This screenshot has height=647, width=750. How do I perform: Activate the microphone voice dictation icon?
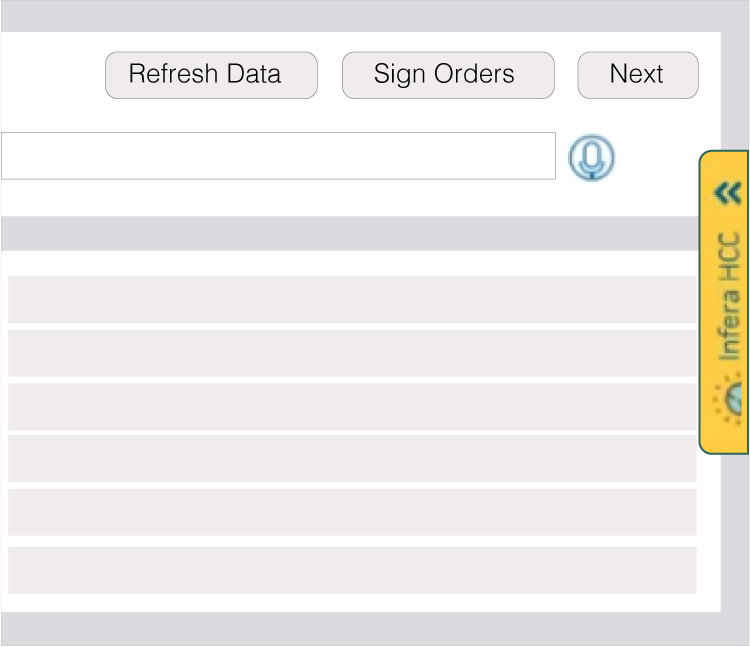click(592, 158)
